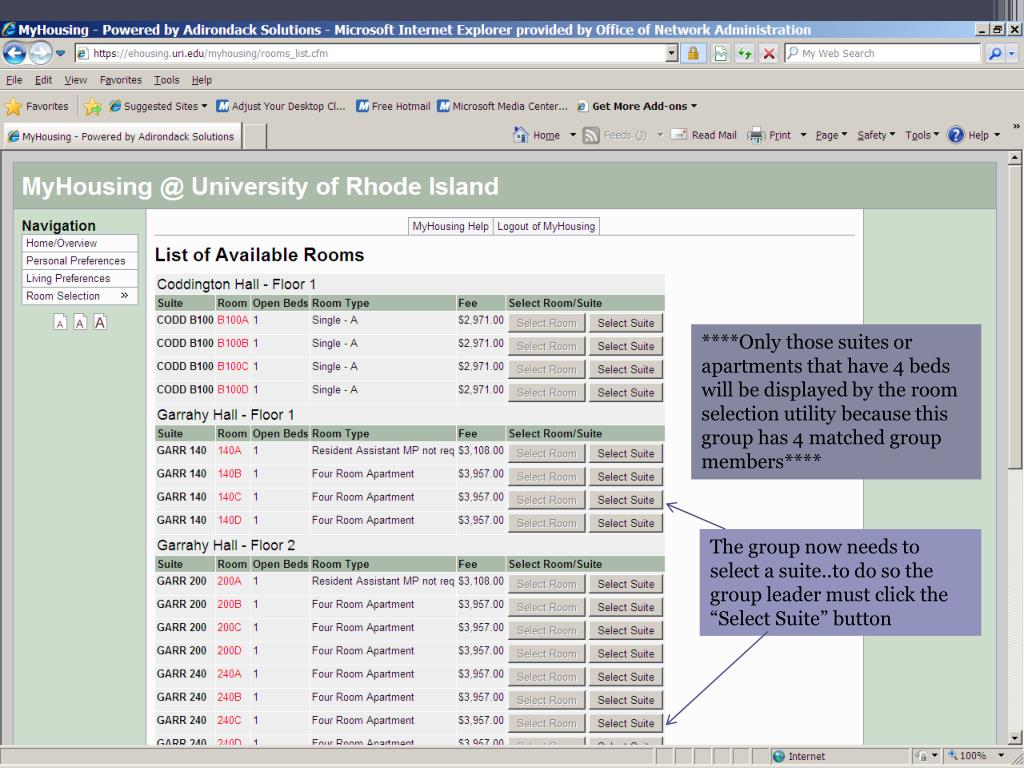Click Select Suite for room 140A

[626, 453]
